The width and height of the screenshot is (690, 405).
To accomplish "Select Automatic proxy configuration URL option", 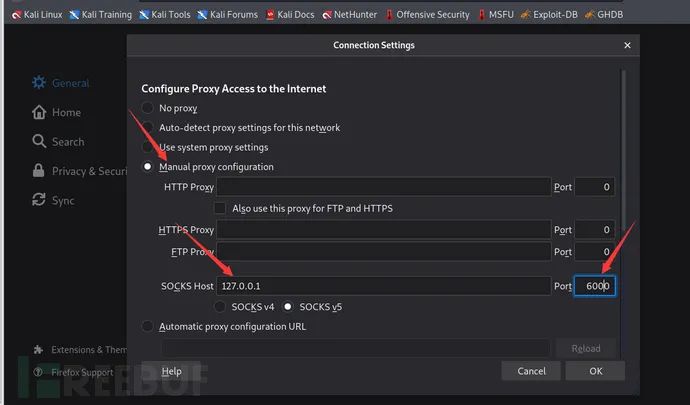I will (147, 327).
